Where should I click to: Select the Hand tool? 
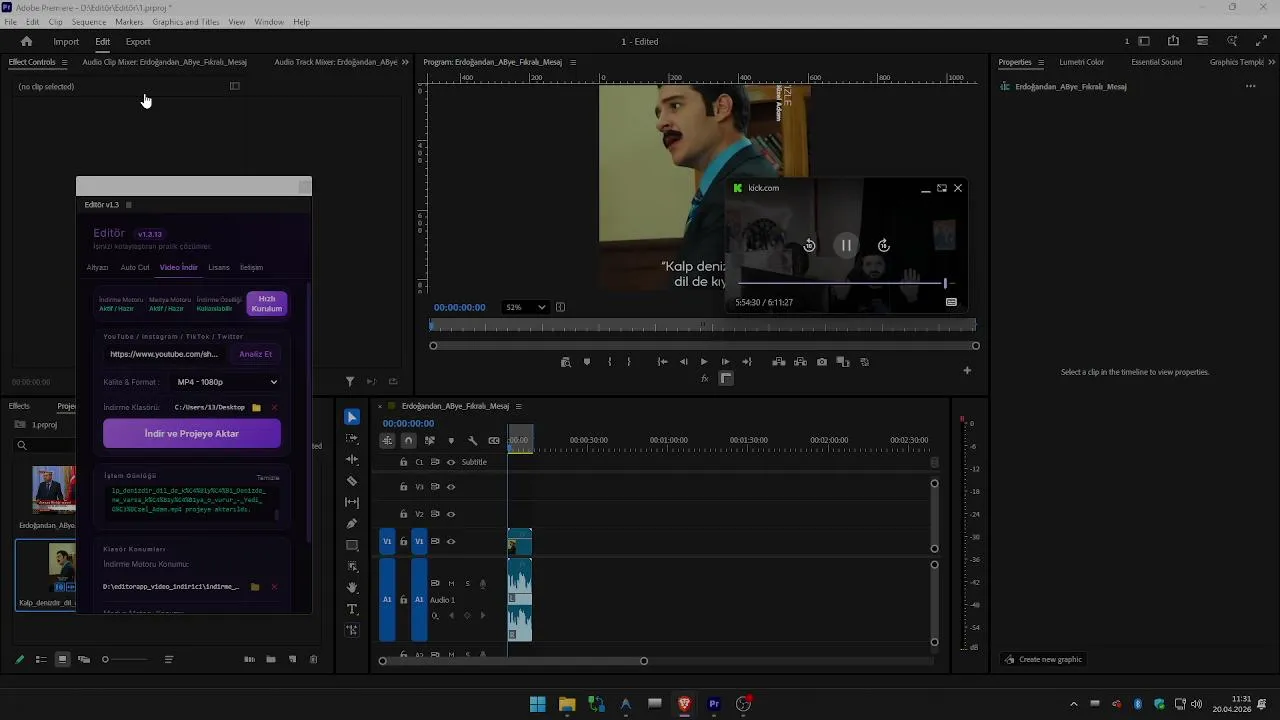tap(352, 587)
